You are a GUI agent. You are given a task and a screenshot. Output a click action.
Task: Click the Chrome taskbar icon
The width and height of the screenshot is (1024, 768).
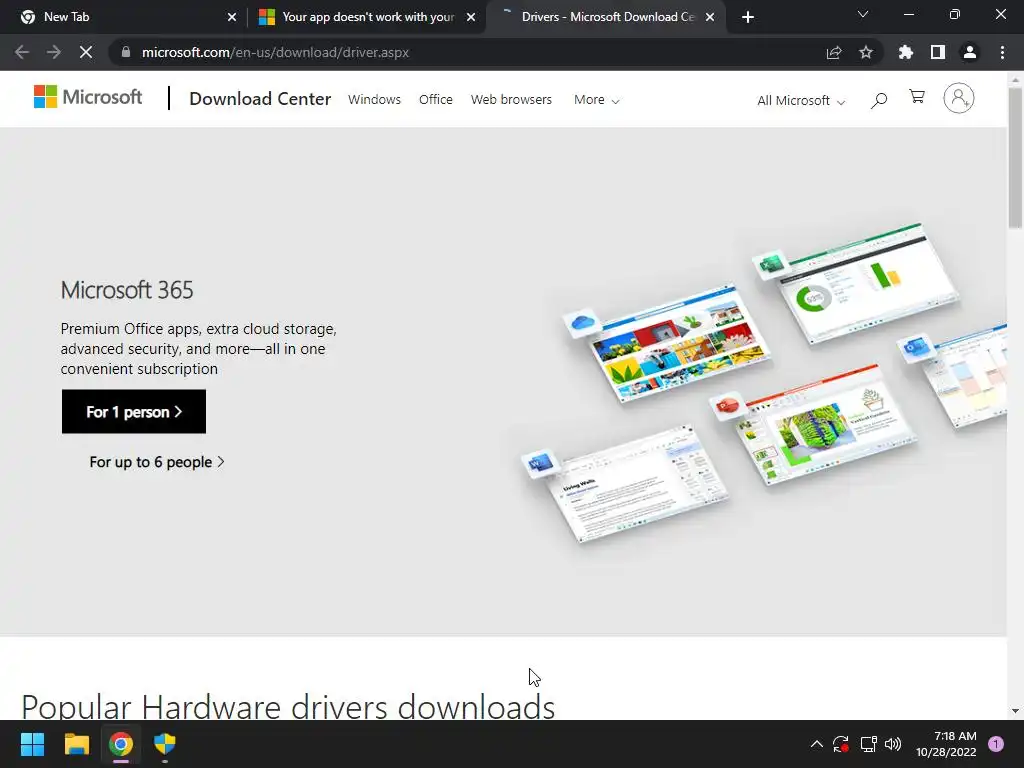click(121, 744)
